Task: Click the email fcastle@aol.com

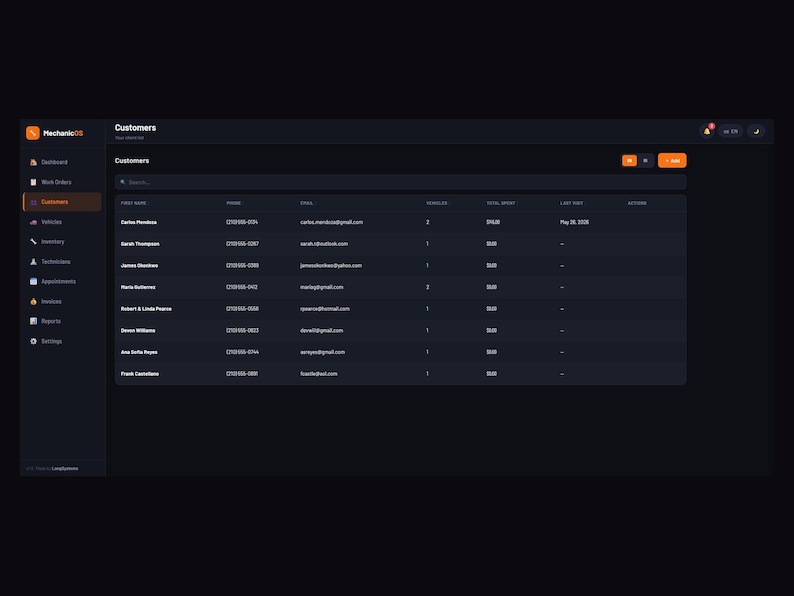Action: (x=319, y=374)
